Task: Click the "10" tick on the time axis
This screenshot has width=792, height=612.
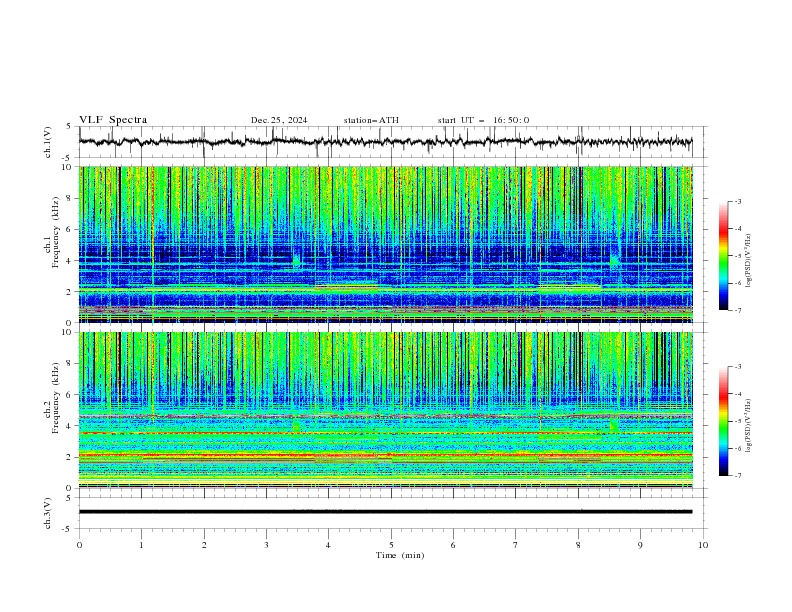Action: pos(703,545)
